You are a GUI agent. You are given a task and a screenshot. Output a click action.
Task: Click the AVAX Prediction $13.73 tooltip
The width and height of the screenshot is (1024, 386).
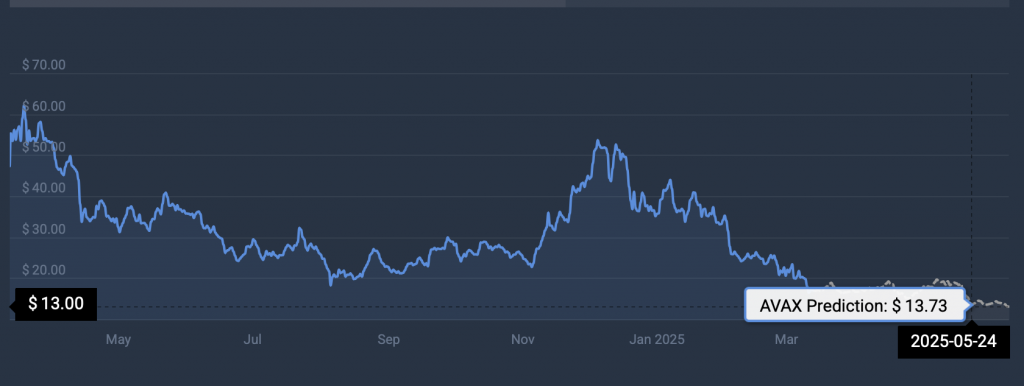point(855,305)
